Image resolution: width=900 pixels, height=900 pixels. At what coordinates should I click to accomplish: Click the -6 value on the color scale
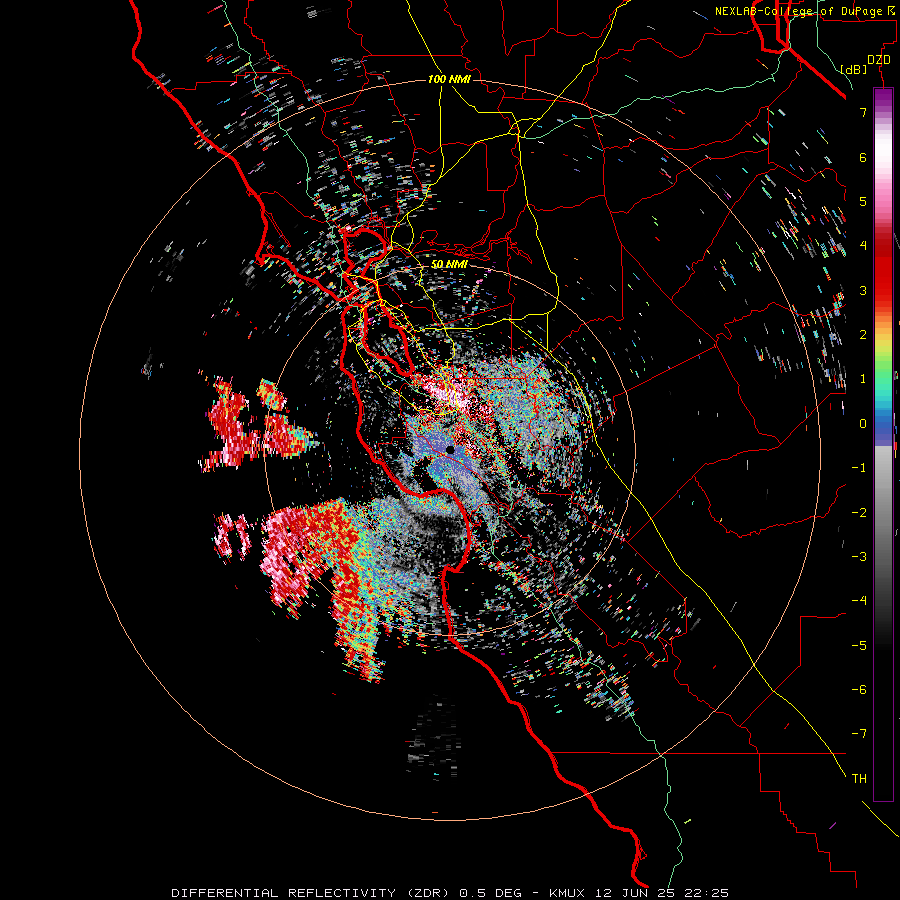pos(859,690)
